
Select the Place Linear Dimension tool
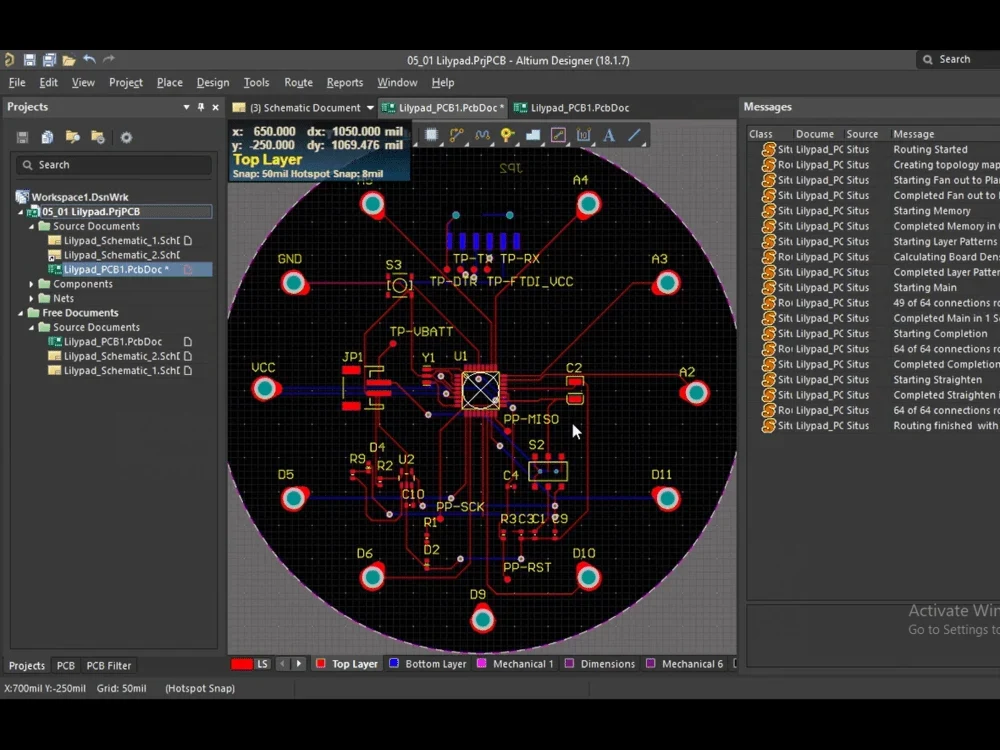point(583,133)
